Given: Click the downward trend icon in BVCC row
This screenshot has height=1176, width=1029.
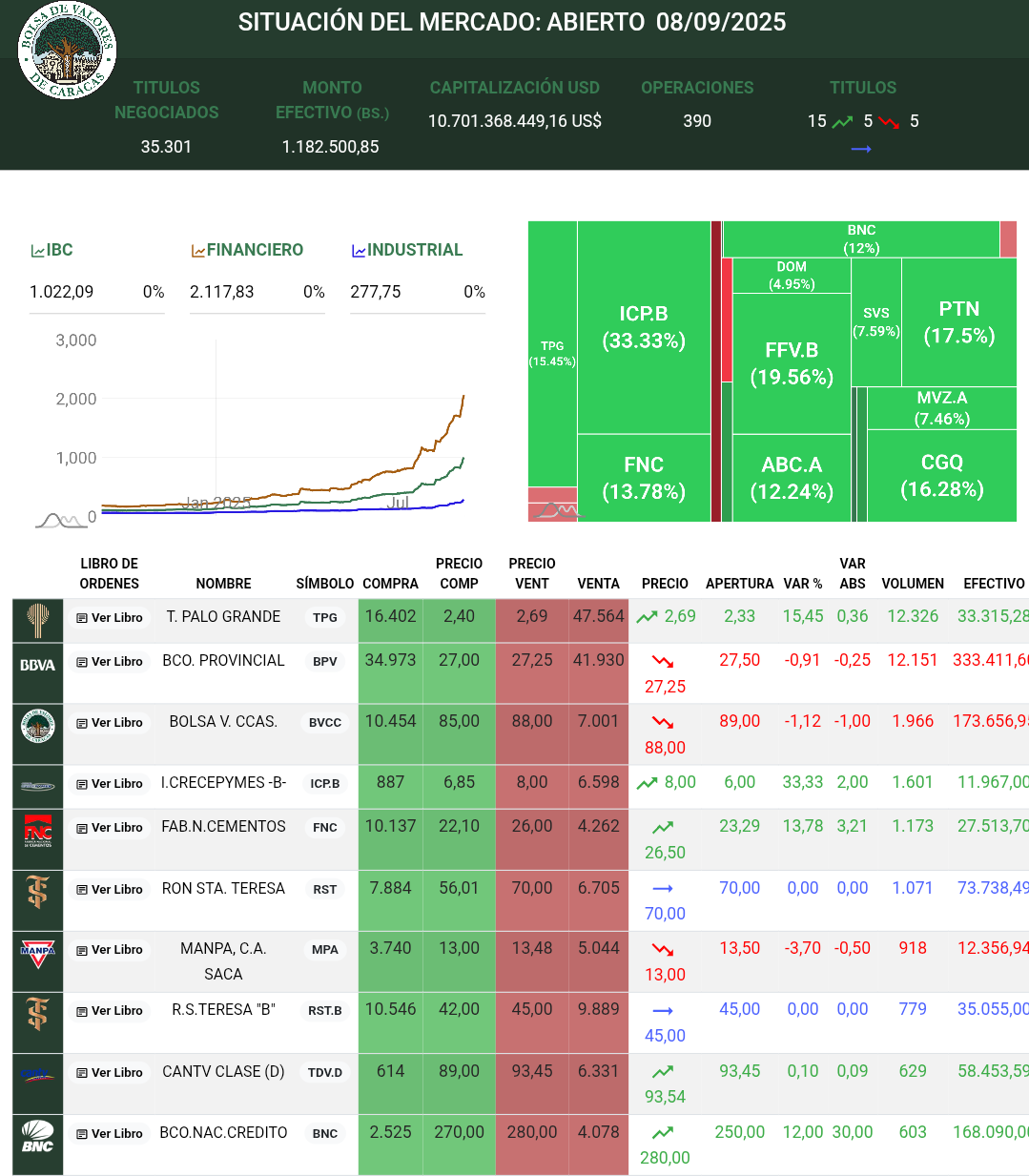Looking at the screenshot, I should tap(663, 722).
